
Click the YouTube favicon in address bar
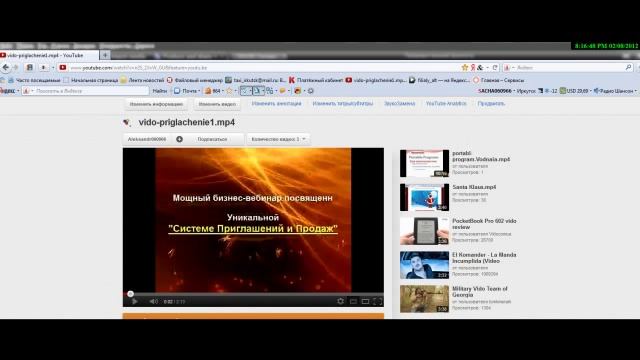click(62, 67)
